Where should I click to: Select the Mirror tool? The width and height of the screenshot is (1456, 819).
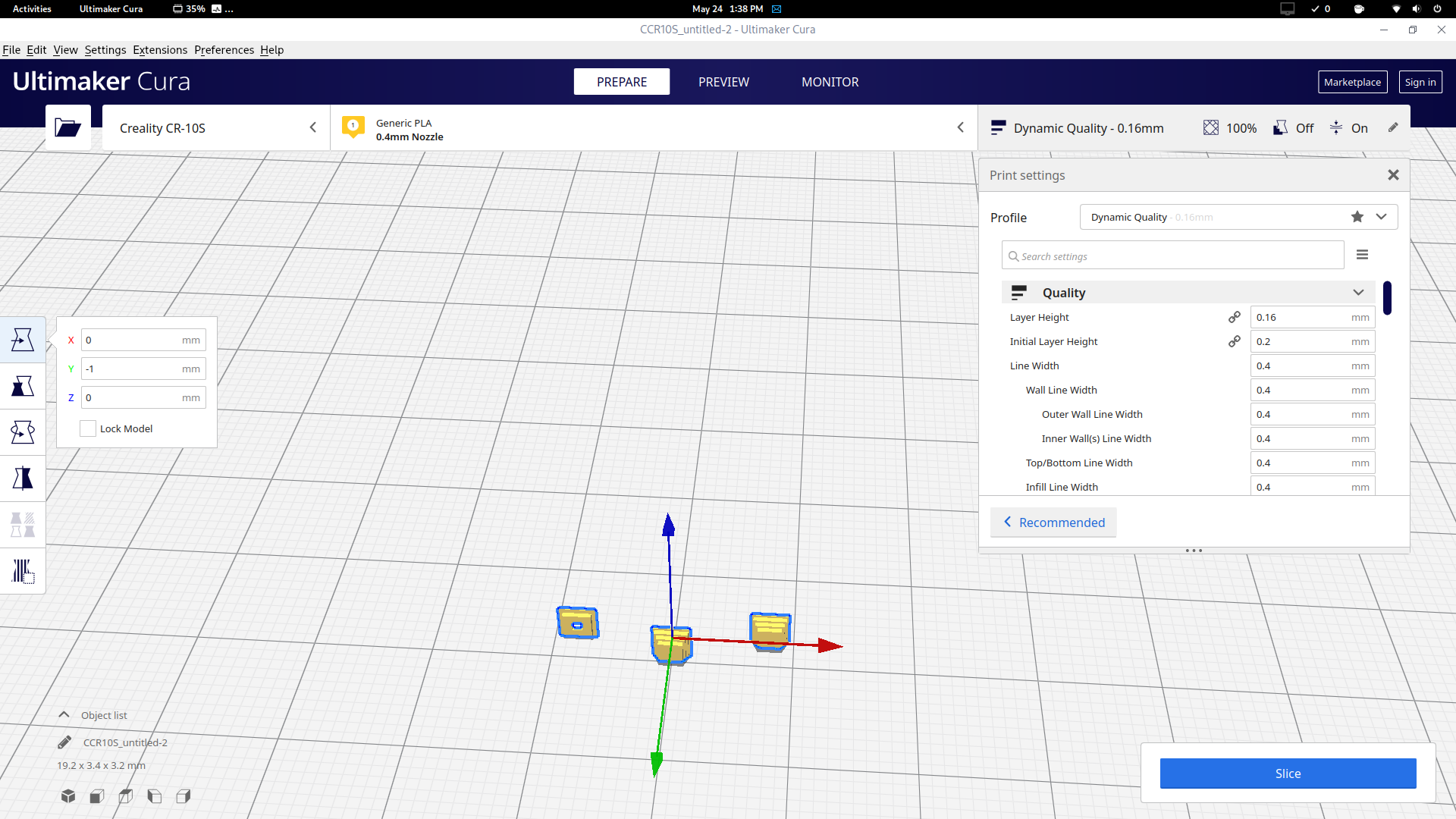[23, 479]
